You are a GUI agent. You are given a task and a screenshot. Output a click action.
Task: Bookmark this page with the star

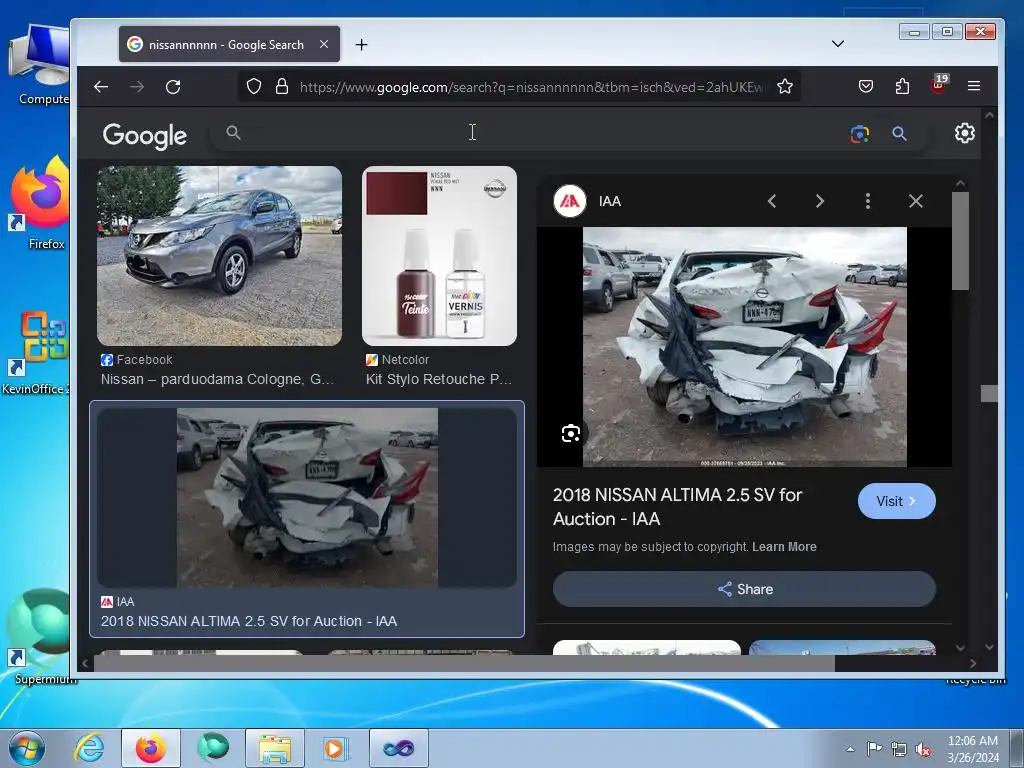[785, 87]
